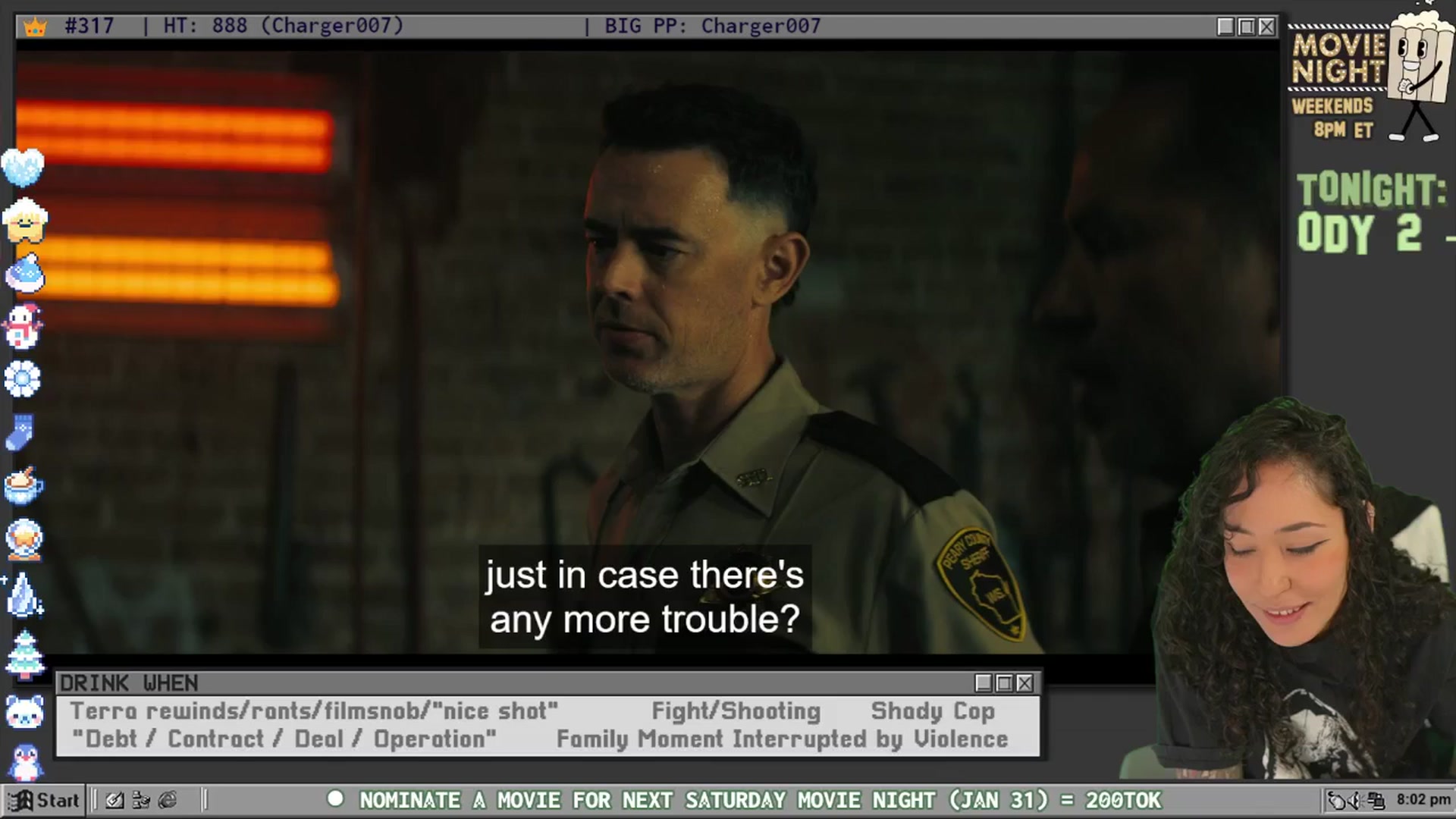
Task: Click the network connection tray icon
Action: pos(1376,801)
